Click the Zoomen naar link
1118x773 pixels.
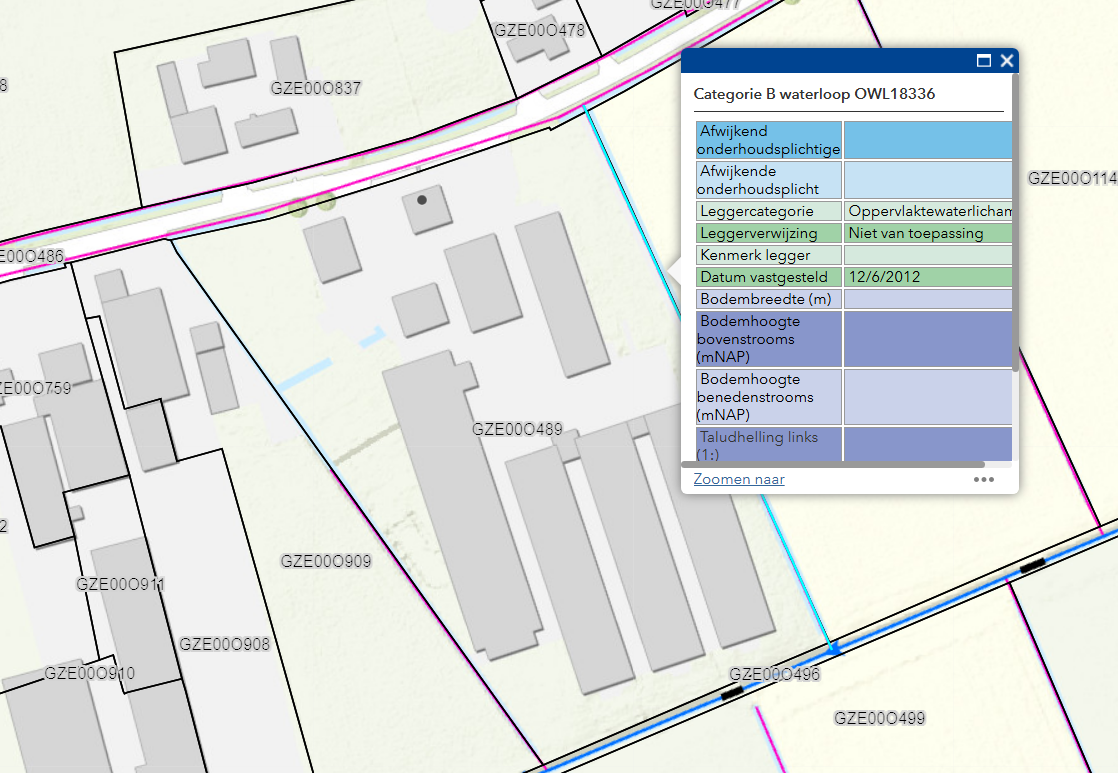click(739, 479)
